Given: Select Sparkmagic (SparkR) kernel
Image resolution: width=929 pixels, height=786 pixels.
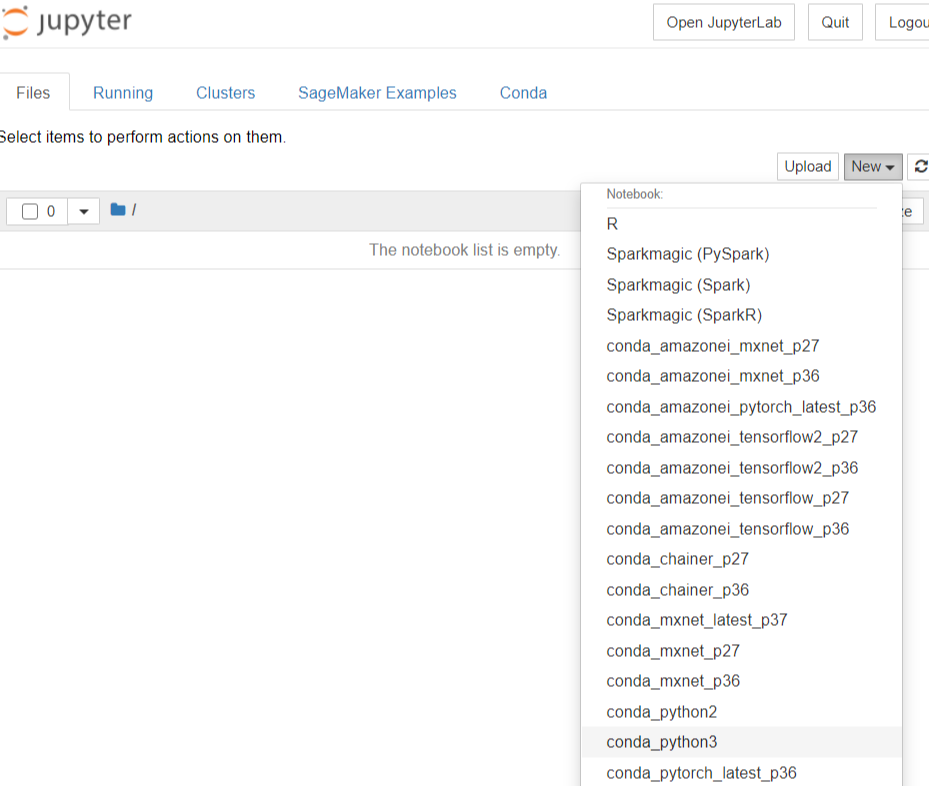Looking at the screenshot, I should coord(741,315).
